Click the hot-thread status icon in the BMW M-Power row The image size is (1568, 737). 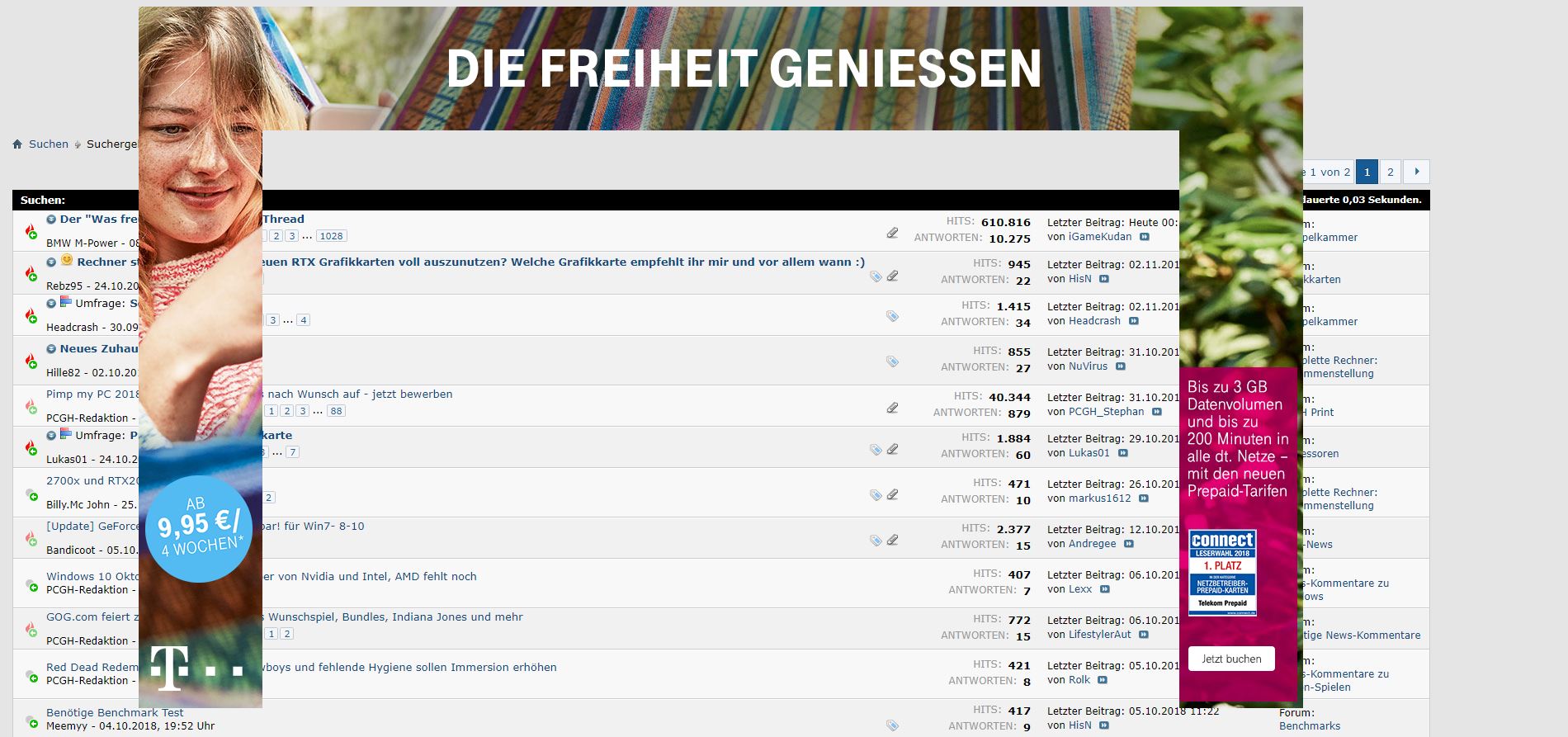coord(31,231)
